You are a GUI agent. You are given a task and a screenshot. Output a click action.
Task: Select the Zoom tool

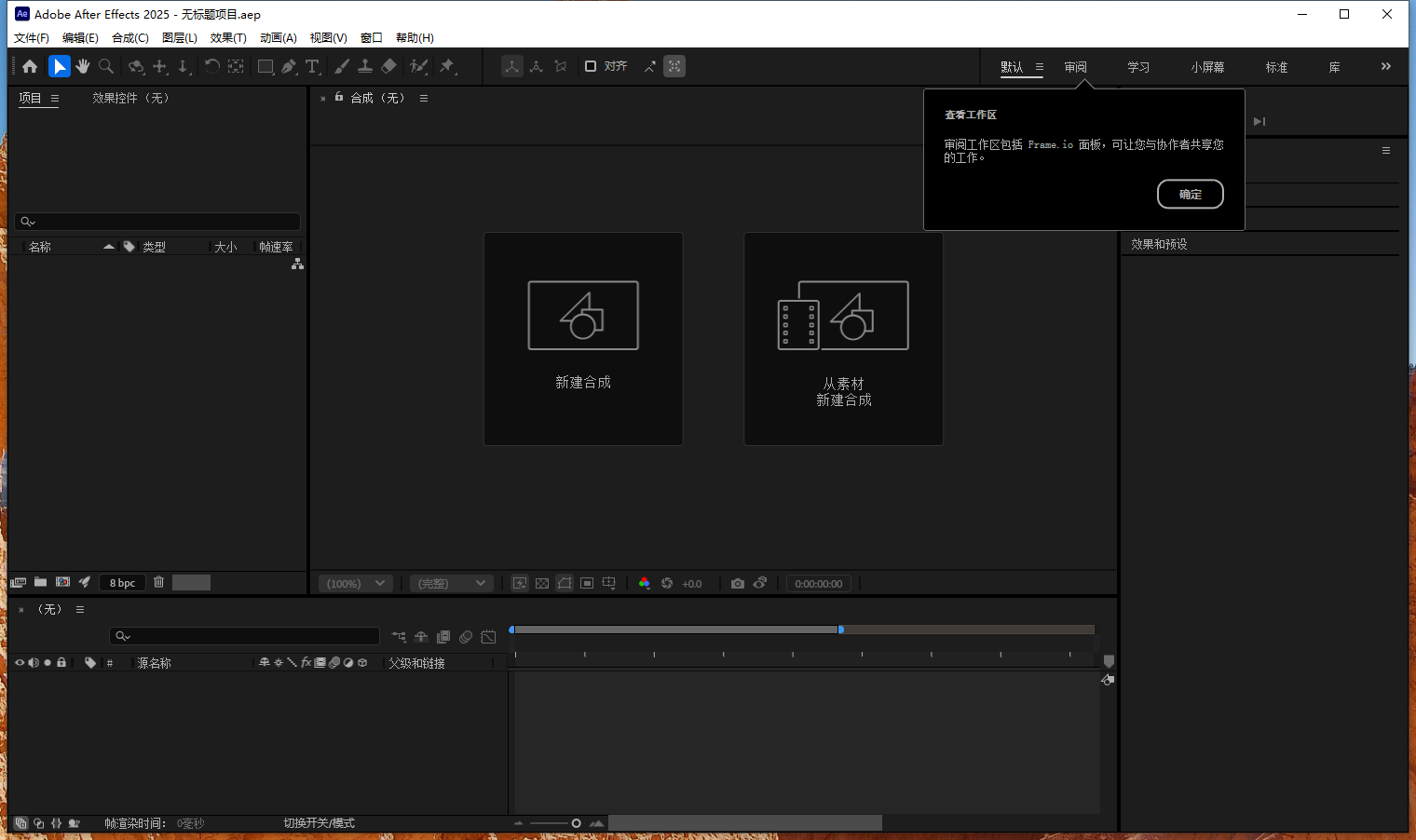[x=105, y=66]
